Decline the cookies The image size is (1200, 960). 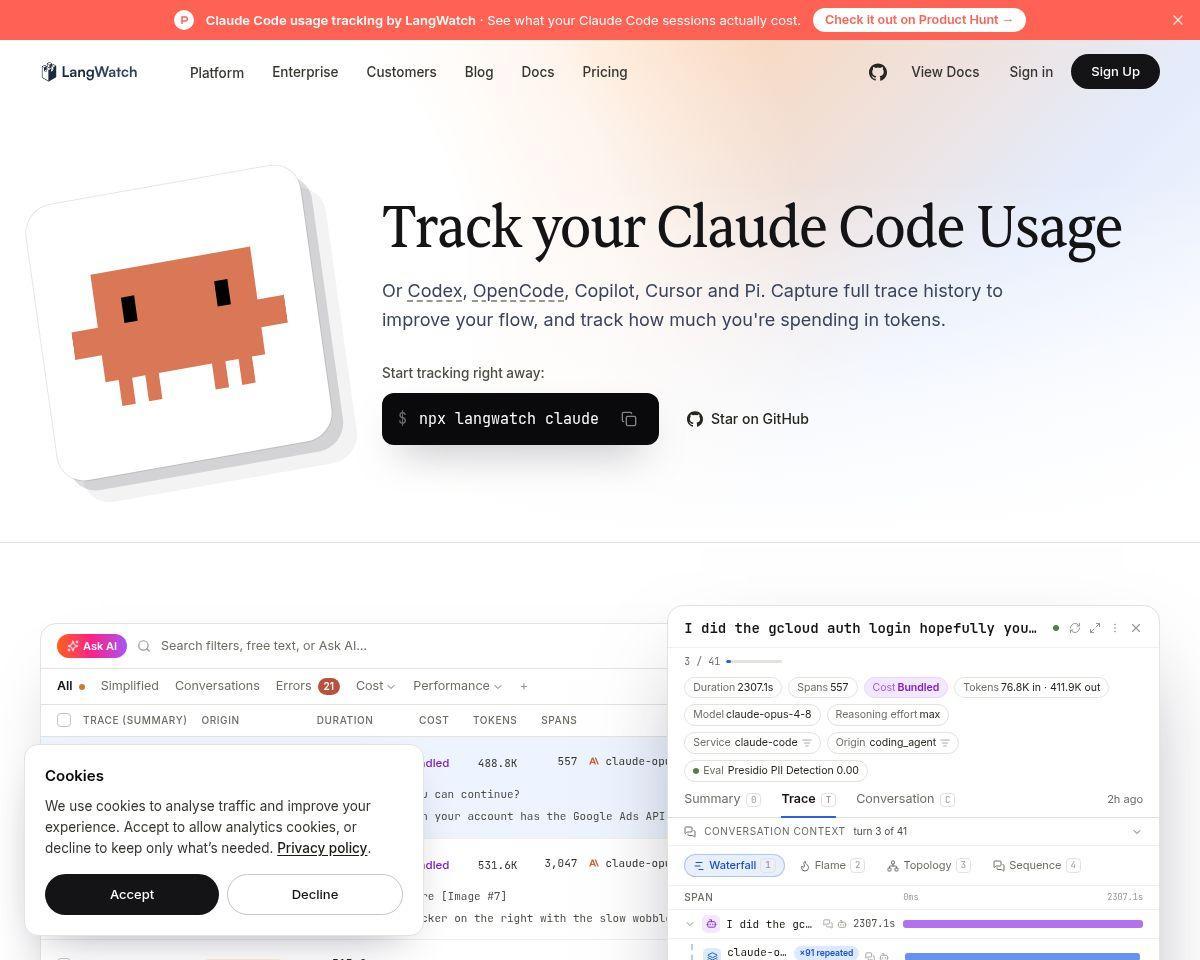(x=315, y=894)
